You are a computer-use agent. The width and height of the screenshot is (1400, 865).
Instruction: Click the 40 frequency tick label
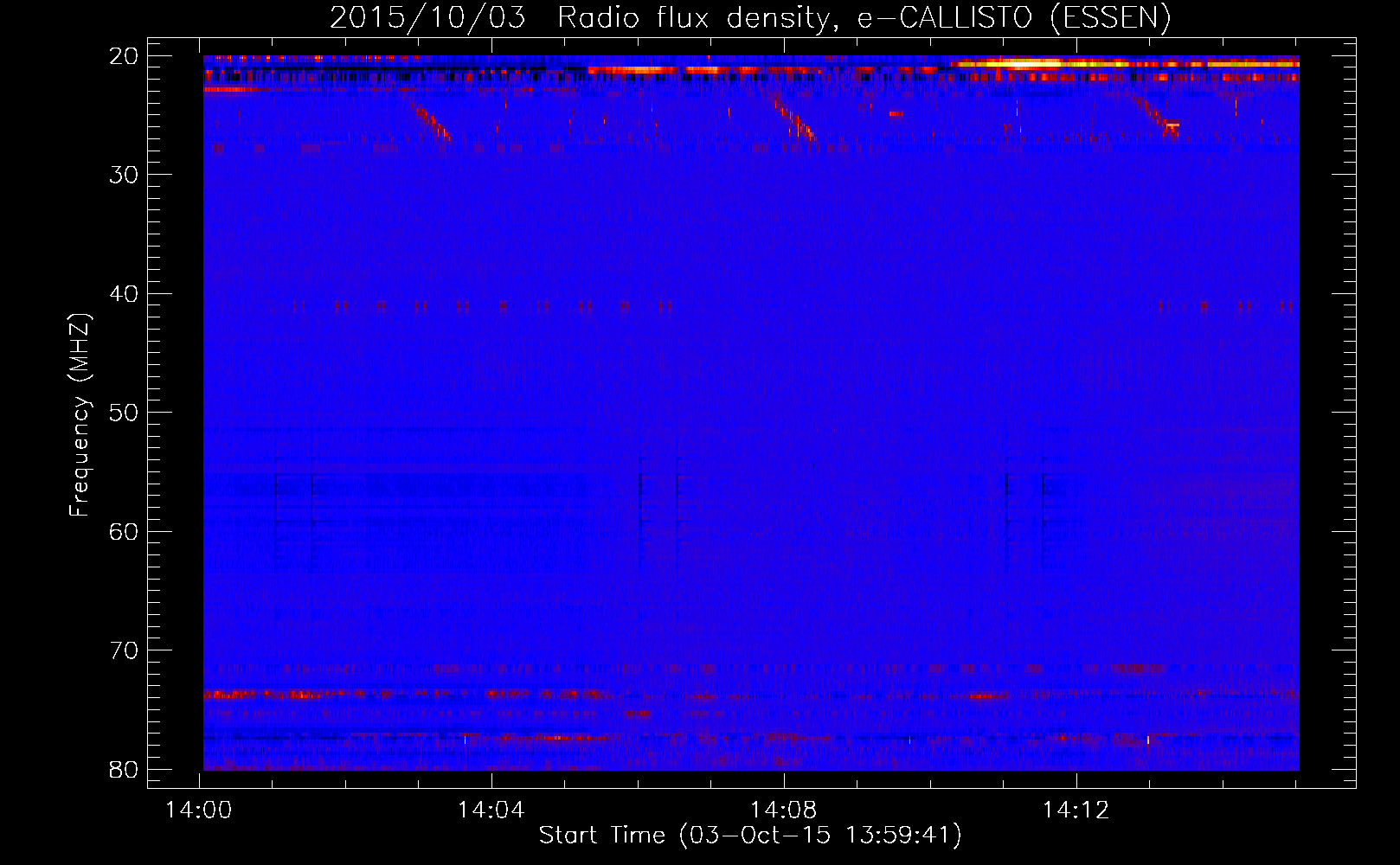pyautogui.click(x=124, y=293)
